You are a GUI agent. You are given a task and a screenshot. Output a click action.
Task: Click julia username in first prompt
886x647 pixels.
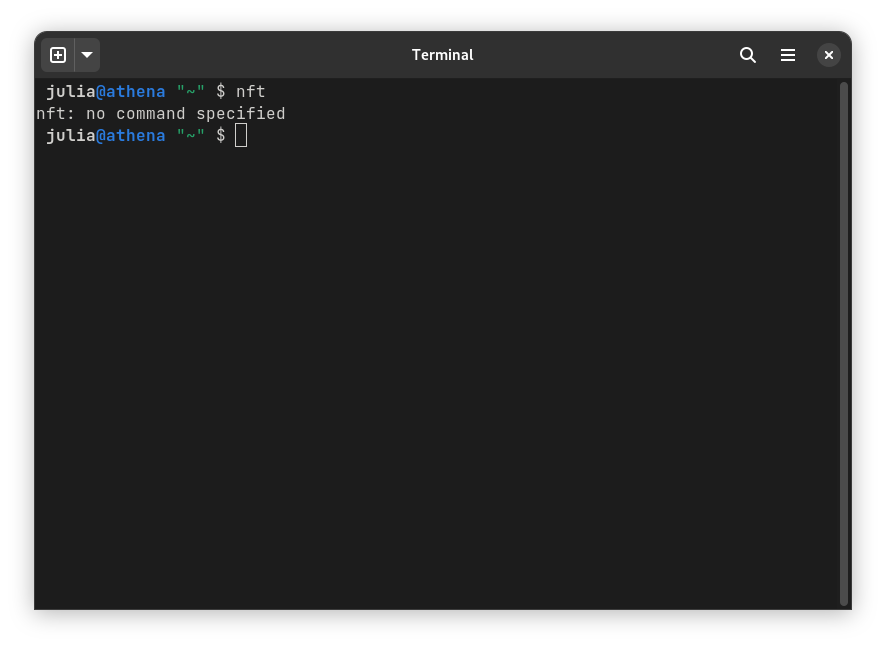point(71,92)
